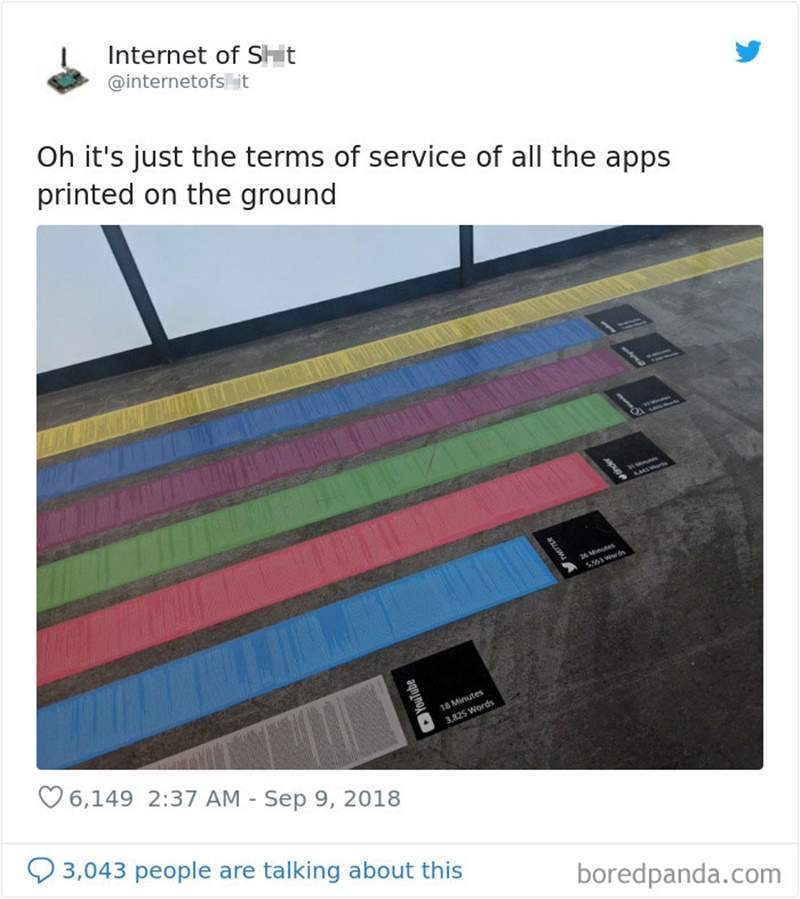Select the green terms-of-service strip
This screenshot has height=899, width=800.
[330, 500]
